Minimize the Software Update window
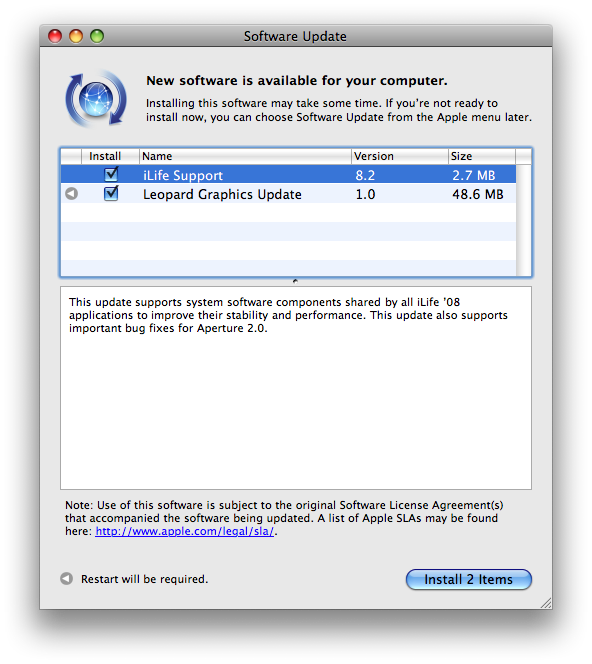 click(76, 36)
